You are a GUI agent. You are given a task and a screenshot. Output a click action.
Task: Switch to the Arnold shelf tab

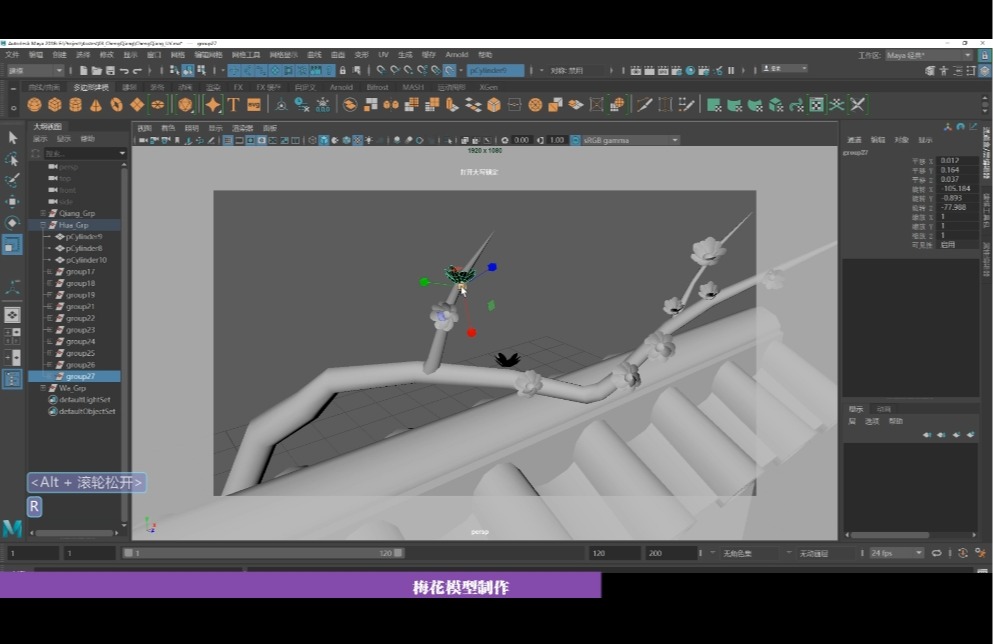341,87
